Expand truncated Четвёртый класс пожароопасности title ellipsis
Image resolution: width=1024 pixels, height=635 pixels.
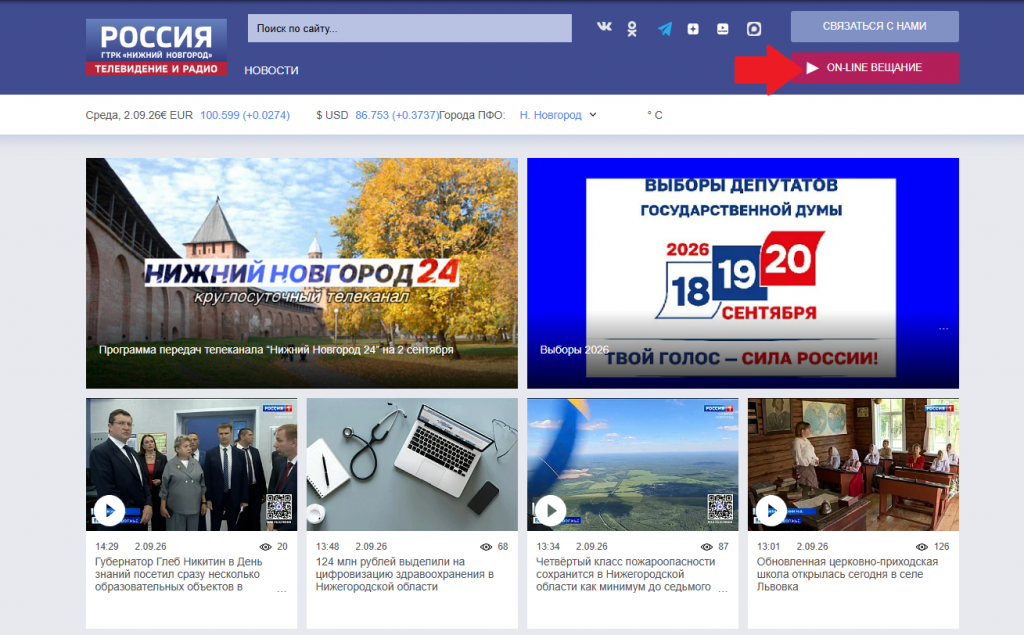(723, 589)
